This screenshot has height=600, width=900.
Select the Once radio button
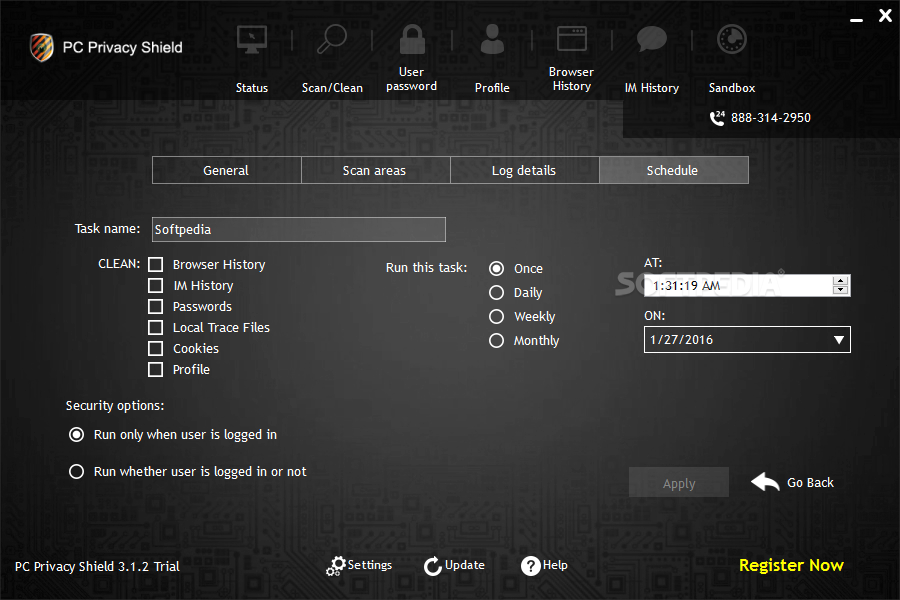496,269
